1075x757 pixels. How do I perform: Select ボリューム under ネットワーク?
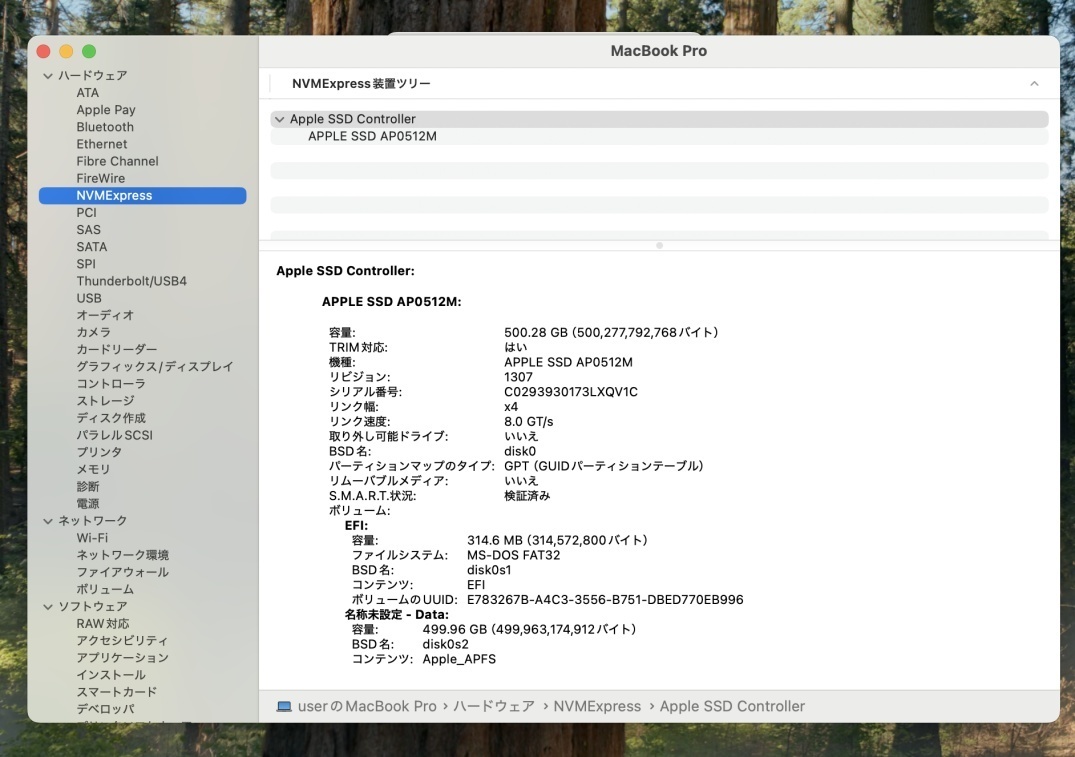[x=105, y=590]
